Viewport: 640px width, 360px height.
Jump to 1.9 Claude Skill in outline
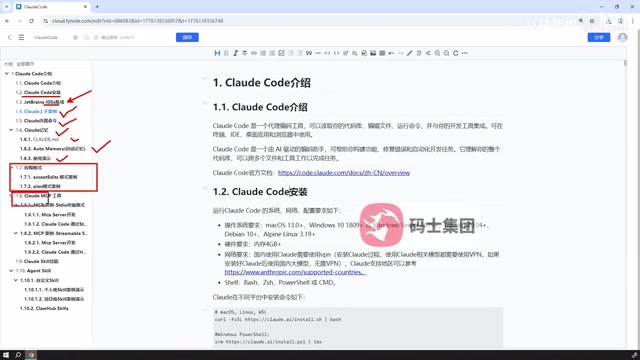(x=37, y=262)
